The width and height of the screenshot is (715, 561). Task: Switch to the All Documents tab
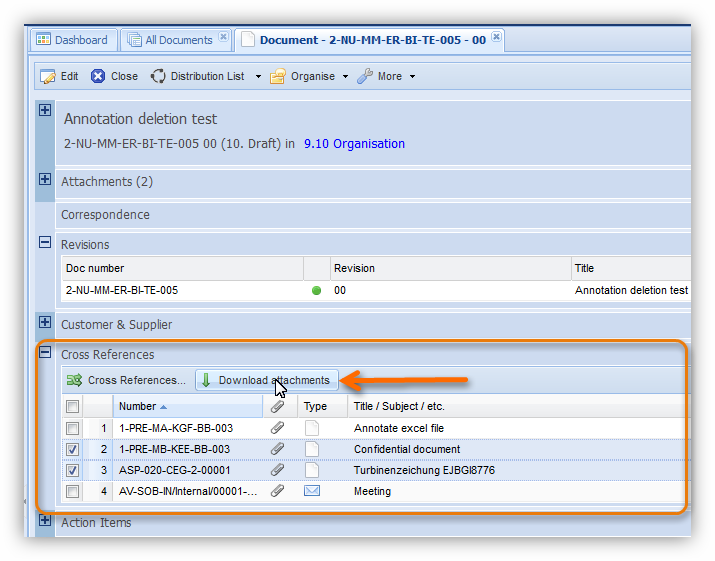pos(176,40)
